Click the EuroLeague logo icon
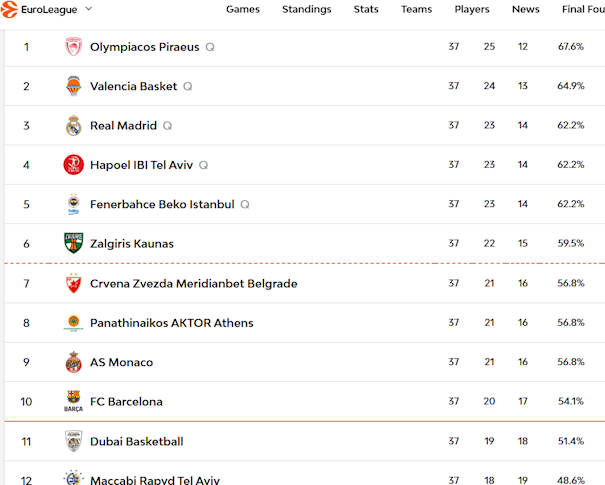Viewport: 605px width, 485px height. tap(10, 9)
